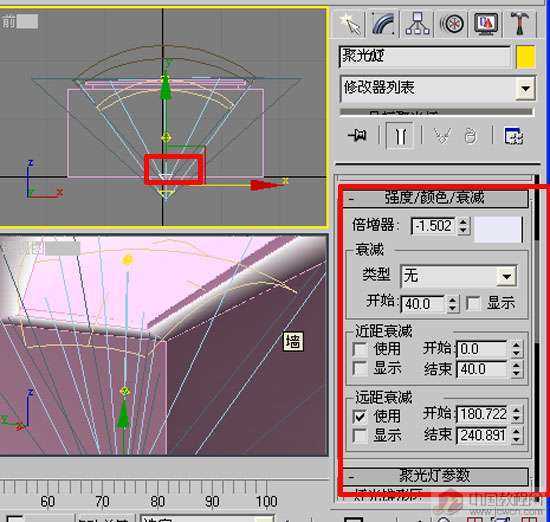This screenshot has width=550, height=522.
Task: Click 远距衰减 结束 field 240.891
Action: [x=482, y=436]
